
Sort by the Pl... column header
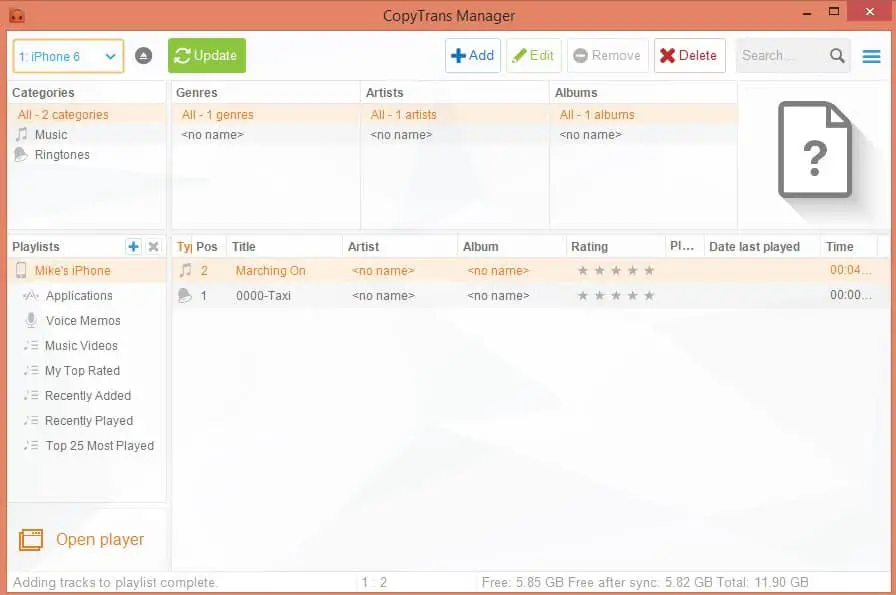(685, 246)
